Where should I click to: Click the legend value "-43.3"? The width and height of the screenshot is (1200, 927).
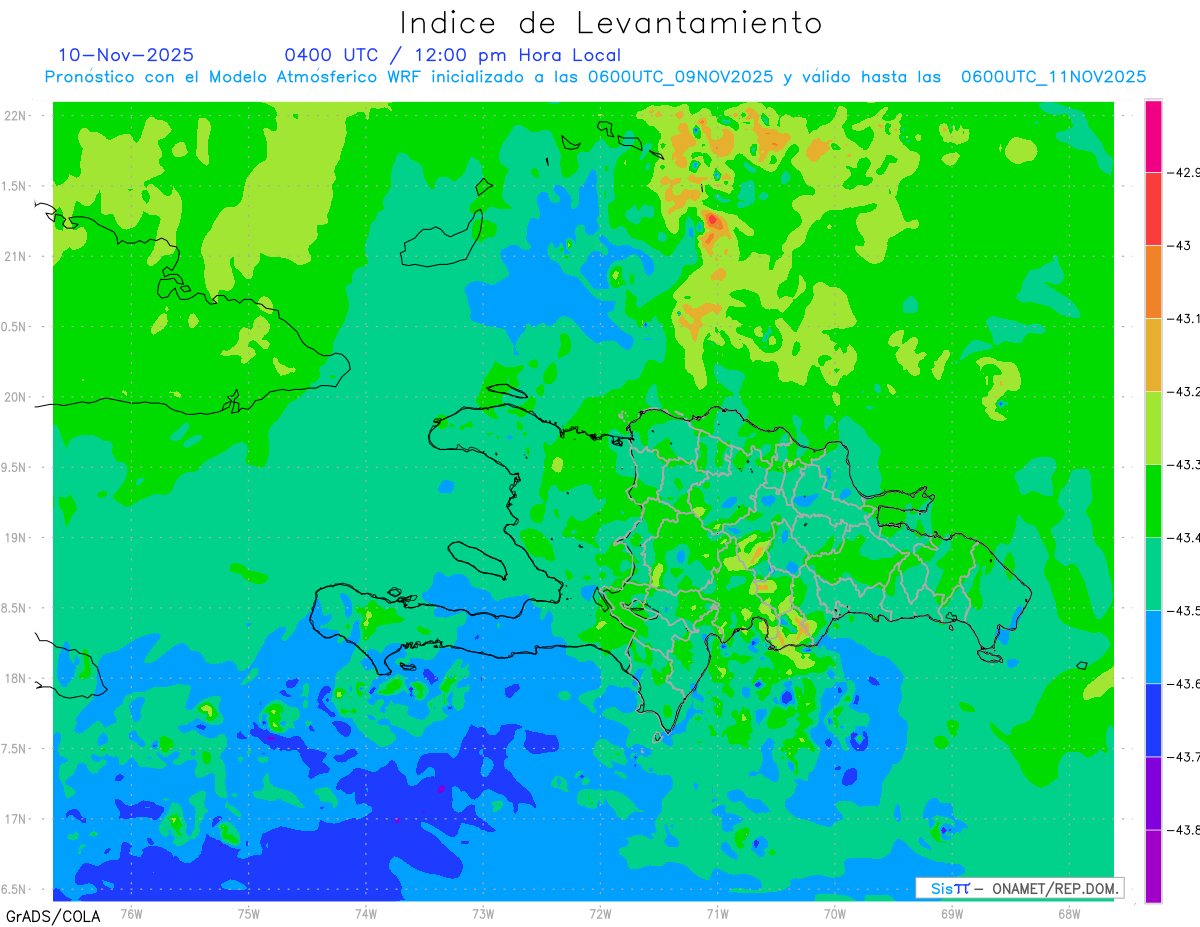click(x=1184, y=465)
